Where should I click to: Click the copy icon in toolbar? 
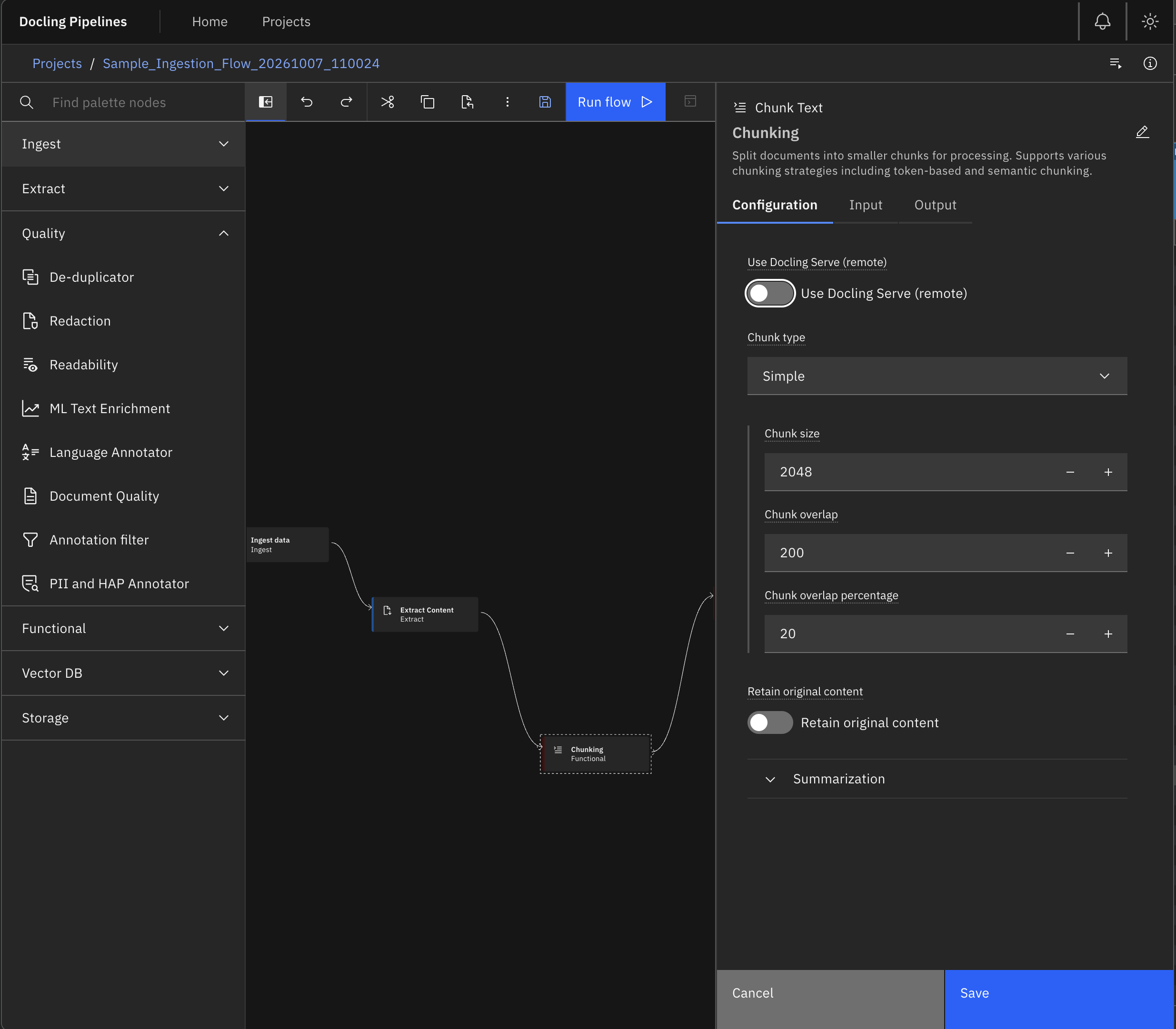(428, 102)
